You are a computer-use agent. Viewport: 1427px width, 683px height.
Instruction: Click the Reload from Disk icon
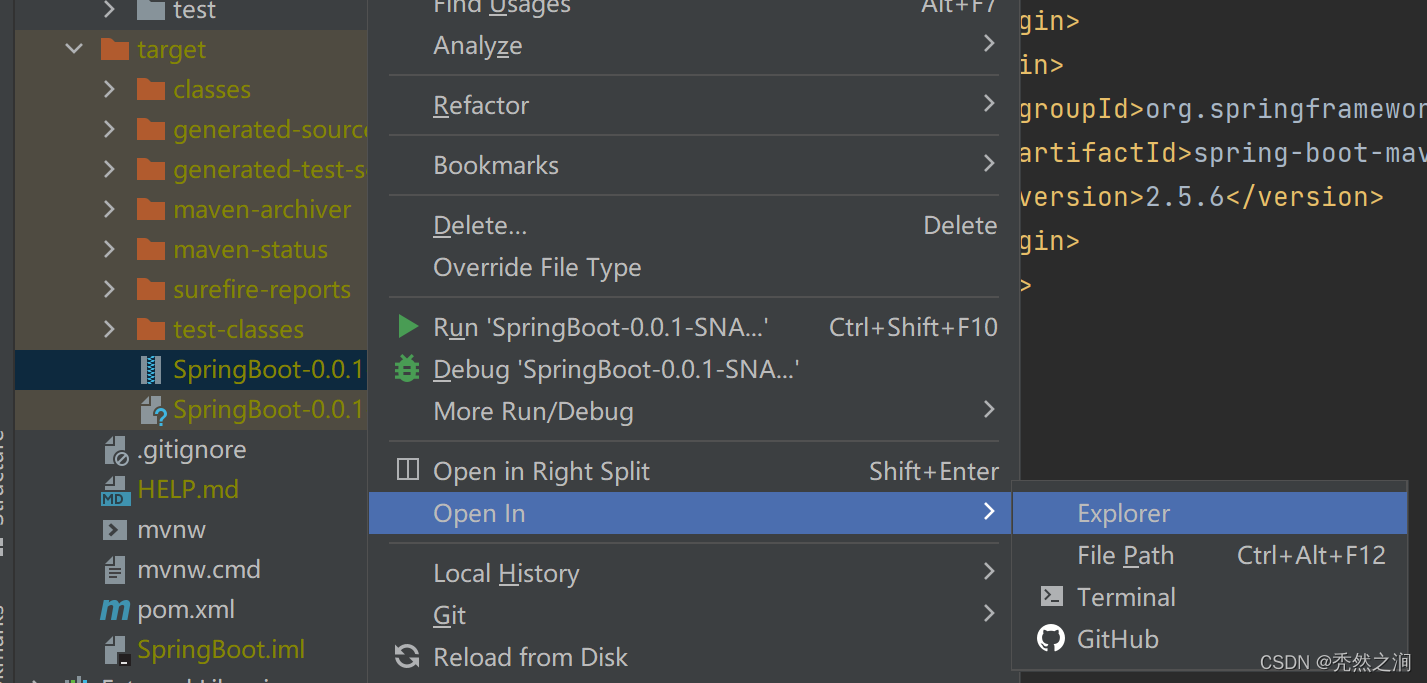coord(407,656)
